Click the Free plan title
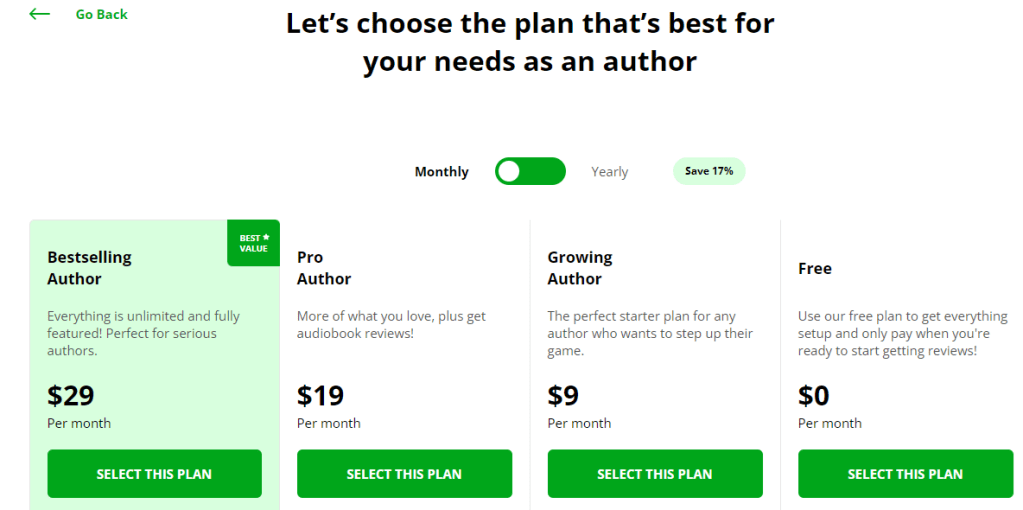The image size is (1023, 510). tap(815, 268)
